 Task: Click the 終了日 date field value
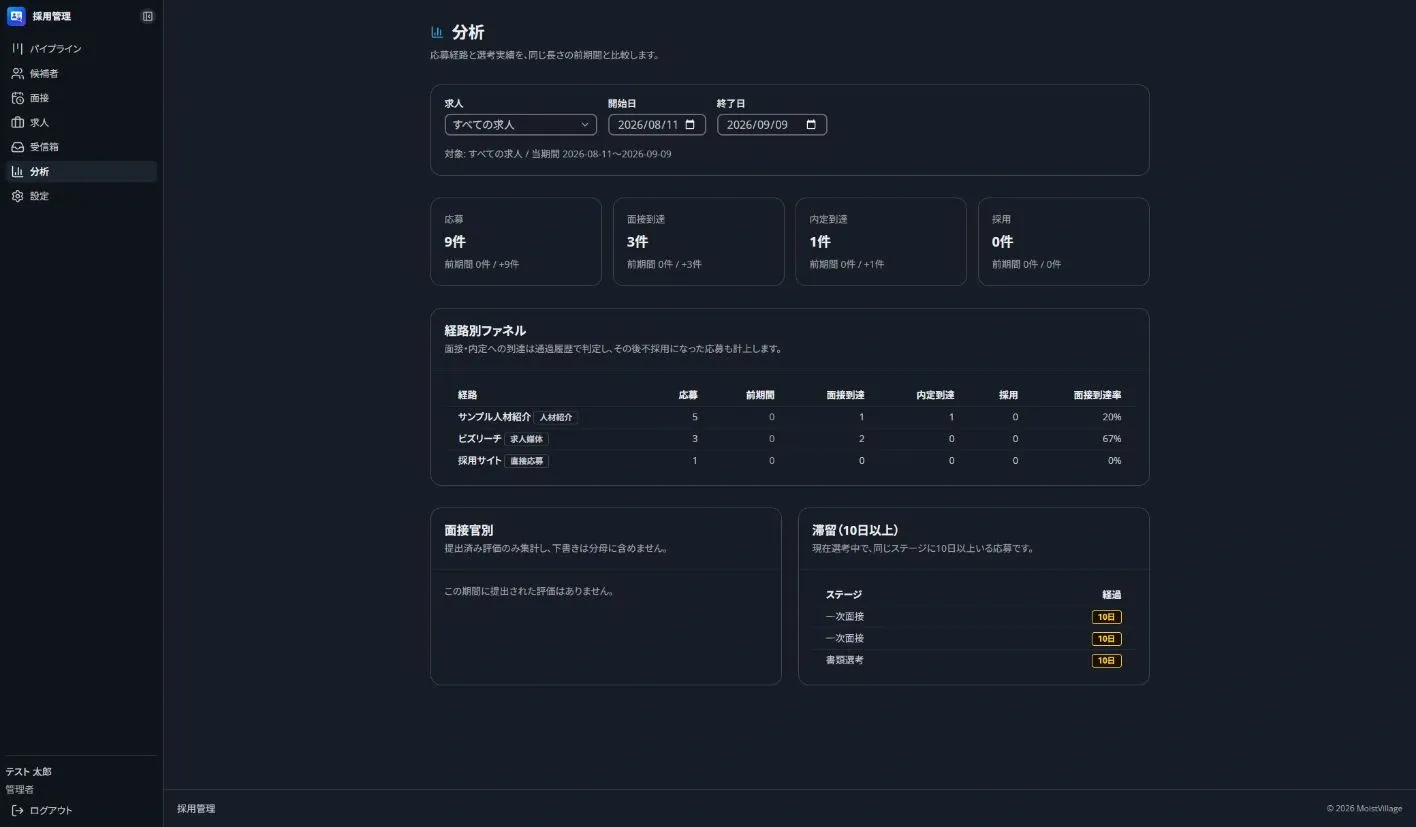(x=757, y=125)
